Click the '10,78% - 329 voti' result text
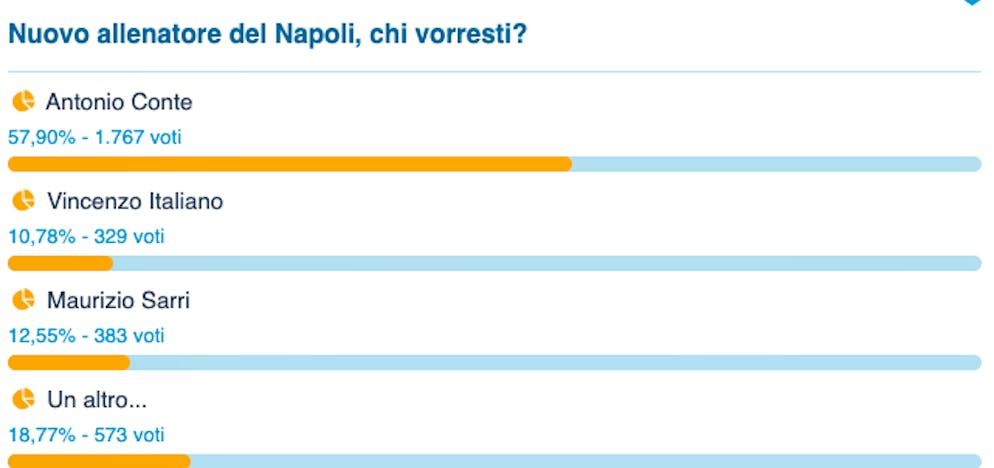This screenshot has width=994, height=468. click(86, 237)
